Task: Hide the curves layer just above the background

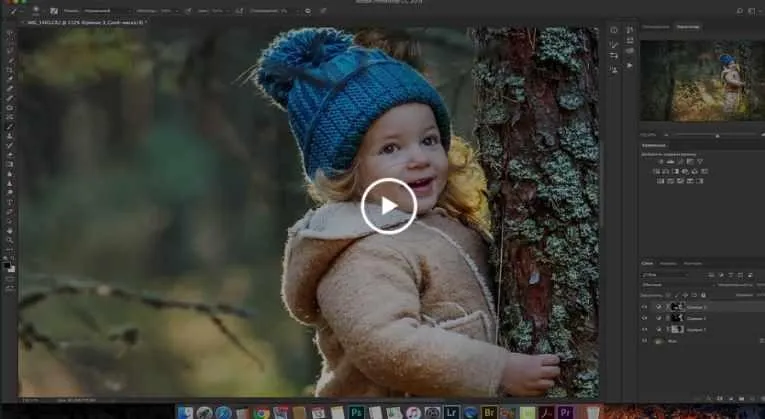Action: (644, 329)
